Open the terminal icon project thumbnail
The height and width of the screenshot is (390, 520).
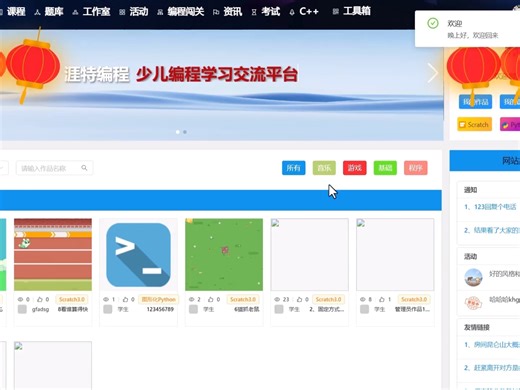138,255
